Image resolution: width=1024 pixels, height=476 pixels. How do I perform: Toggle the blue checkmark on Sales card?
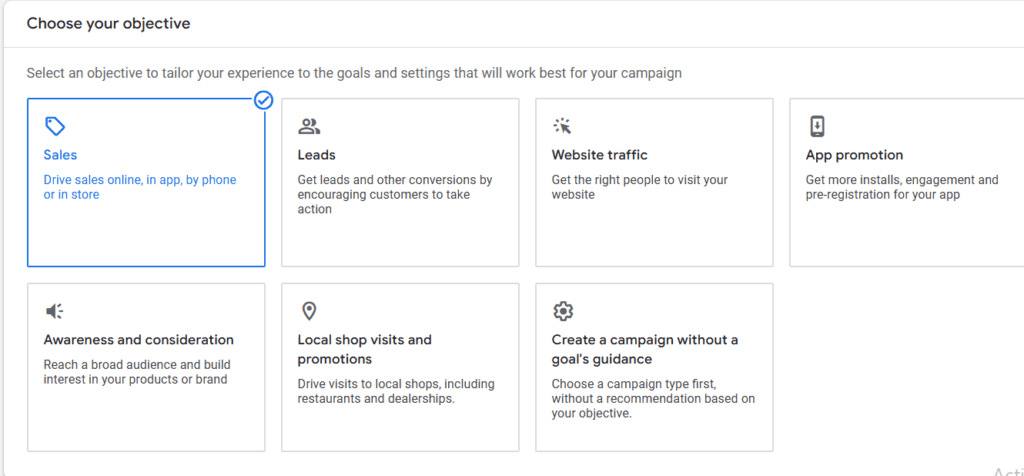[x=263, y=101]
